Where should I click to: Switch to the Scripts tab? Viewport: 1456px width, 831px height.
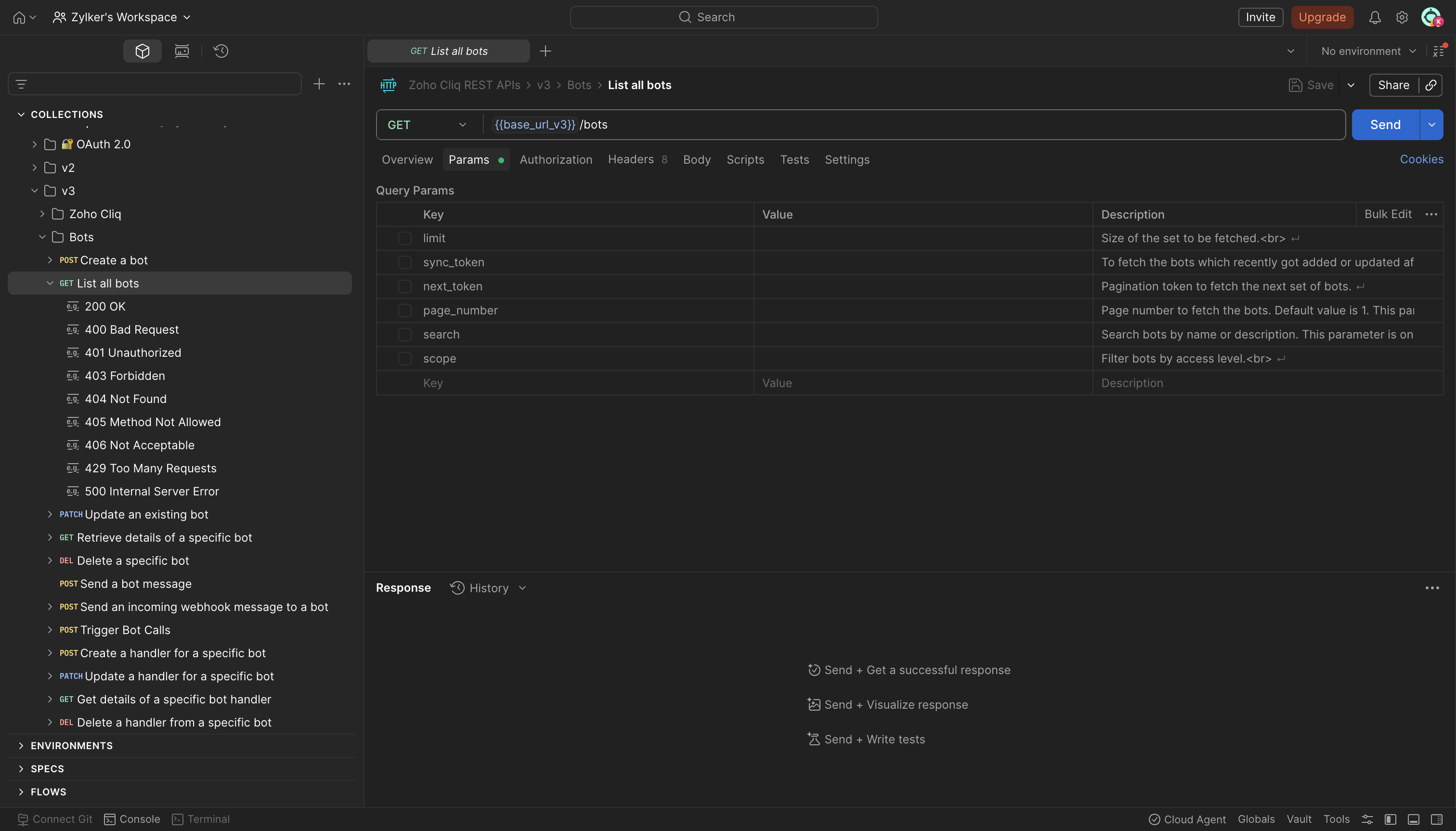click(745, 159)
